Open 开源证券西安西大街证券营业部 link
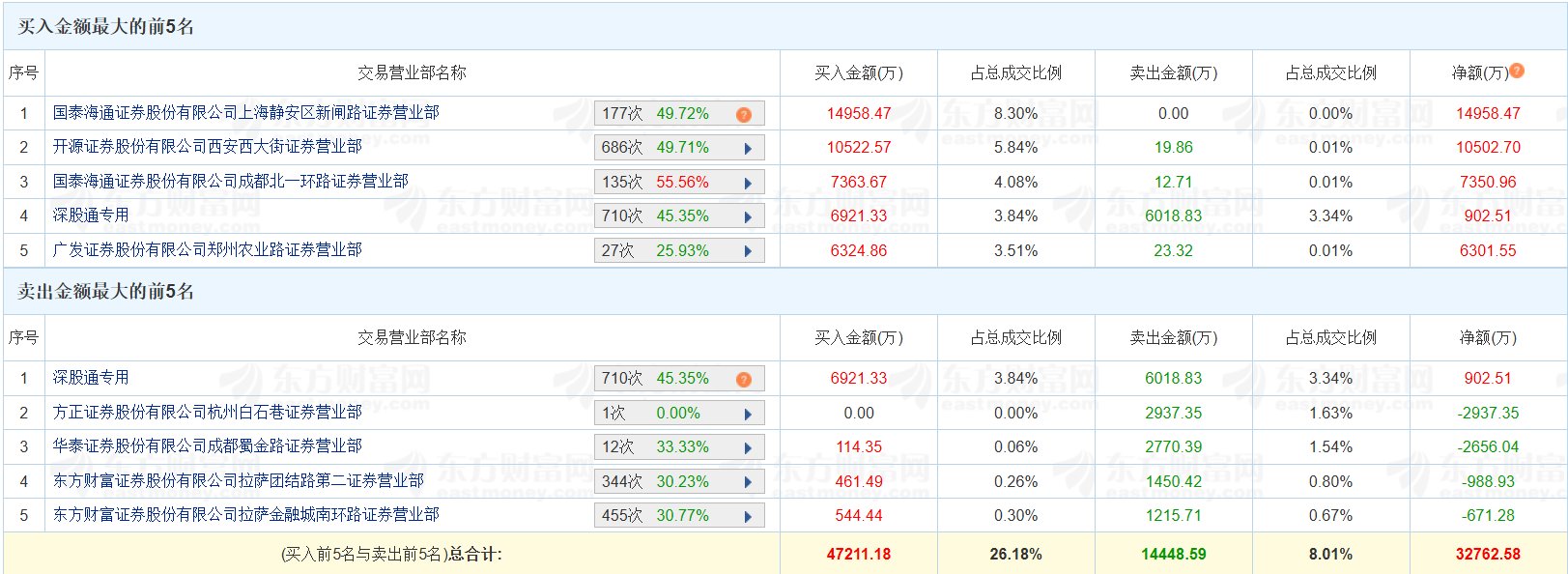 click(x=207, y=147)
